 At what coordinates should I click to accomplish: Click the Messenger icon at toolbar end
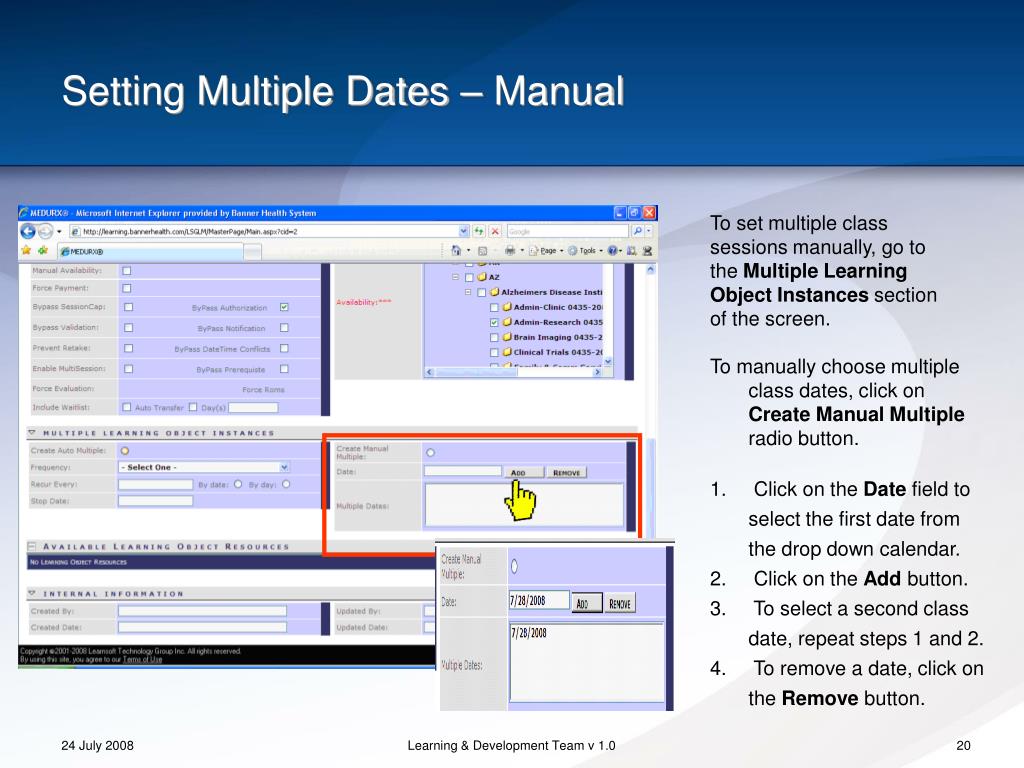(647, 251)
